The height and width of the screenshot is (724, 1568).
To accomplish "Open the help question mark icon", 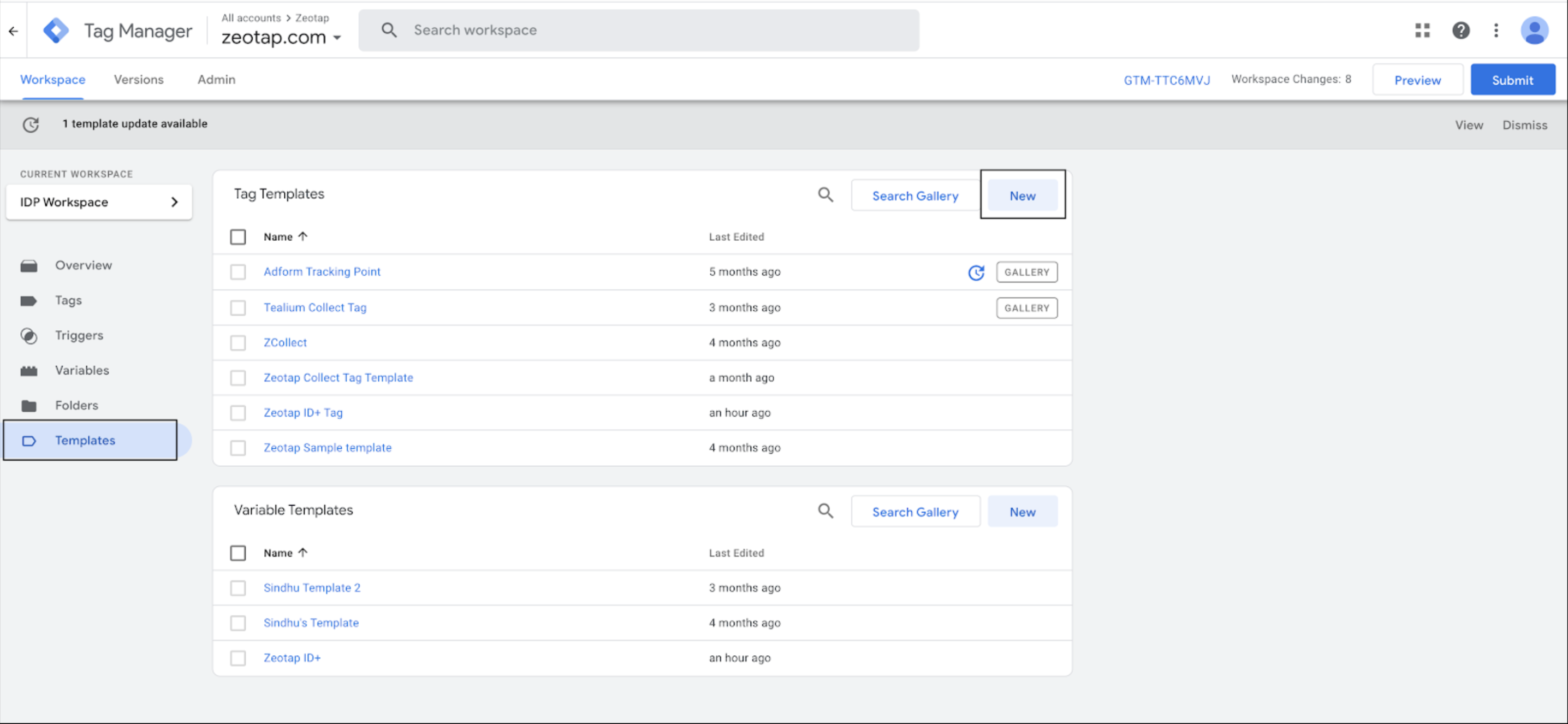I will 1461,31.
